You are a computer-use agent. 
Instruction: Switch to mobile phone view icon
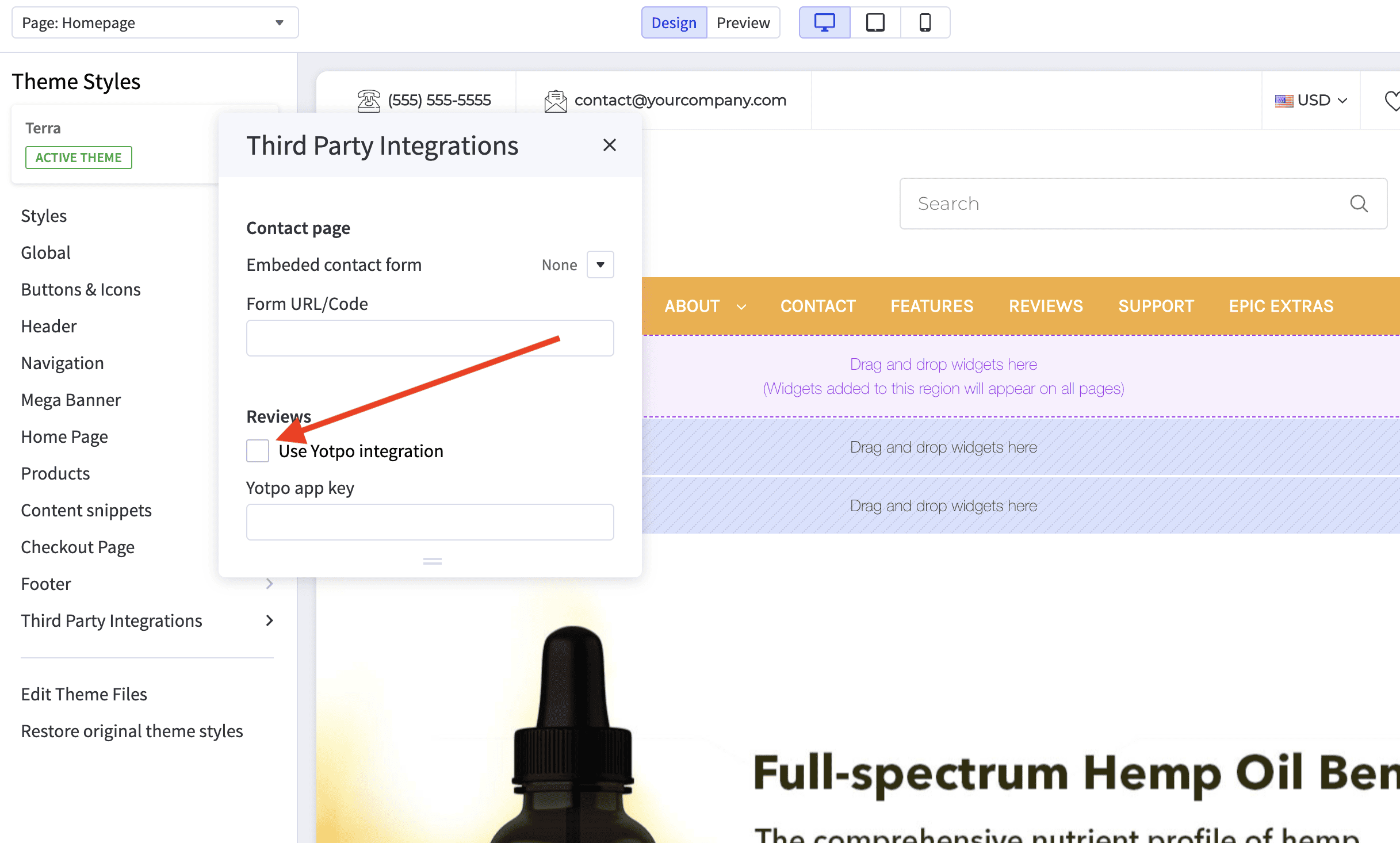(925, 23)
